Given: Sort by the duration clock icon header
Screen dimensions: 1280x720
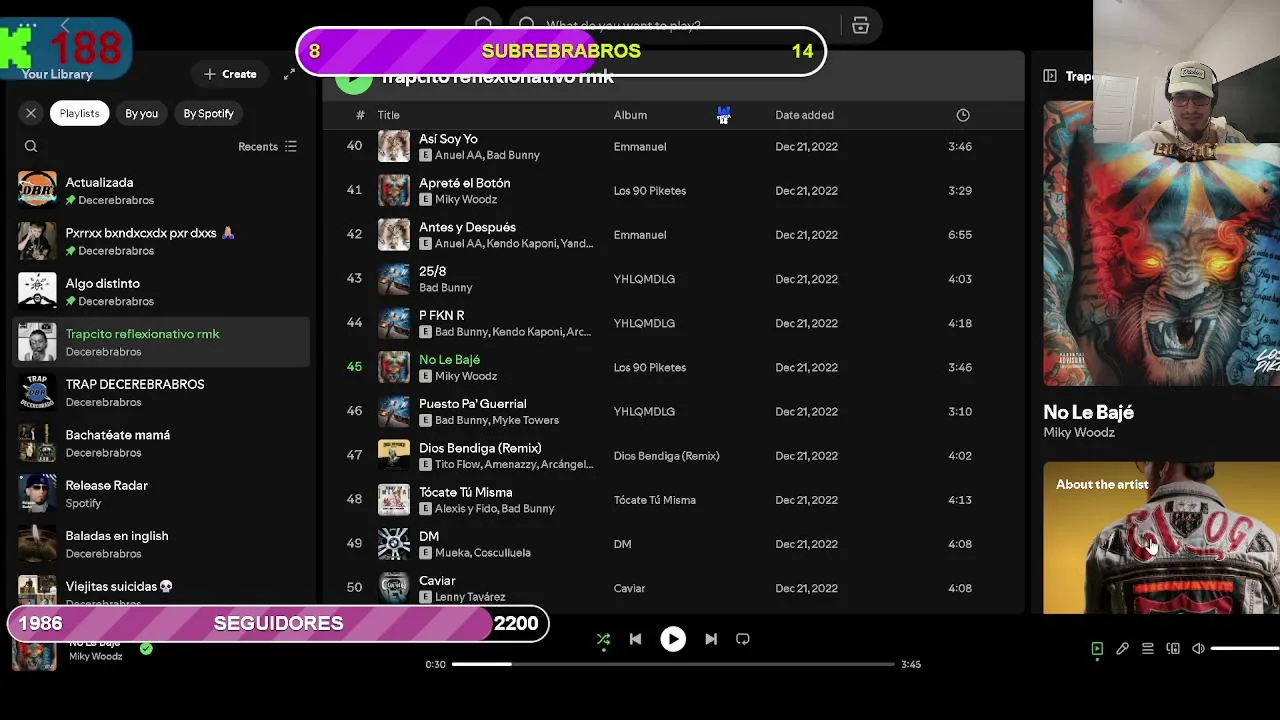Looking at the screenshot, I should 963,115.
